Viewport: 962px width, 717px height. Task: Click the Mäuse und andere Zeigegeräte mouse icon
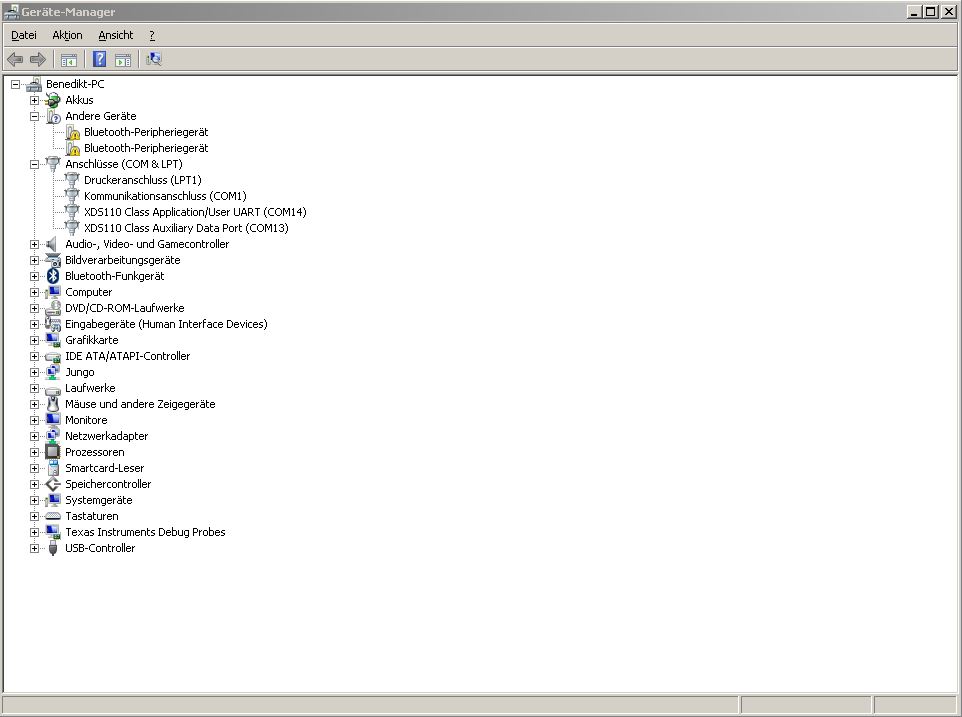(53, 404)
